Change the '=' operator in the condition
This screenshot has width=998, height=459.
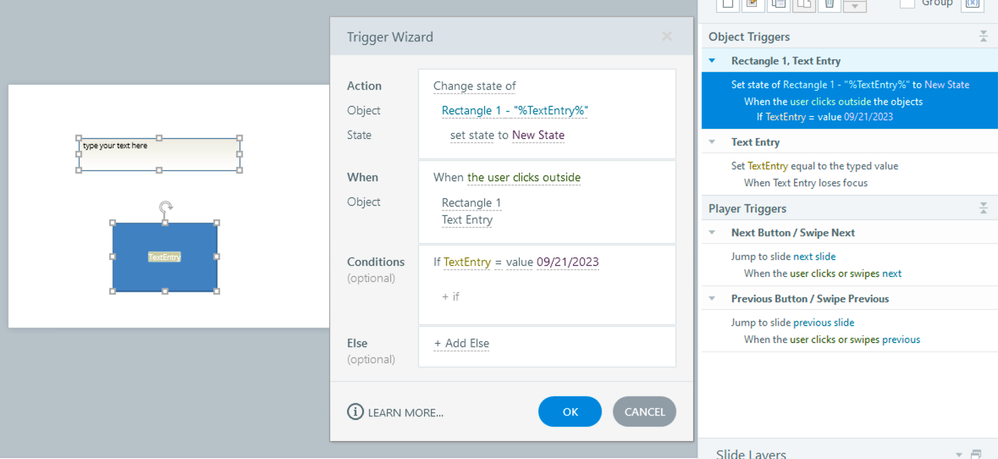point(498,262)
